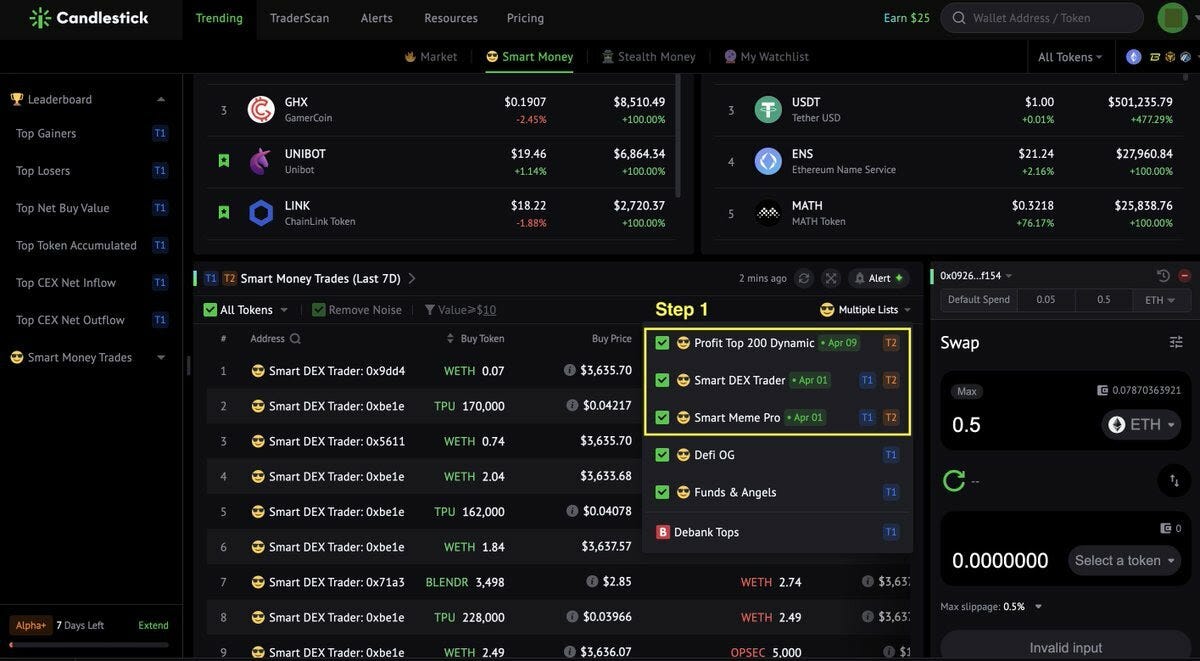The width and height of the screenshot is (1200, 661).
Task: Select the 0.05 default spend preset
Action: [x=1046, y=300]
